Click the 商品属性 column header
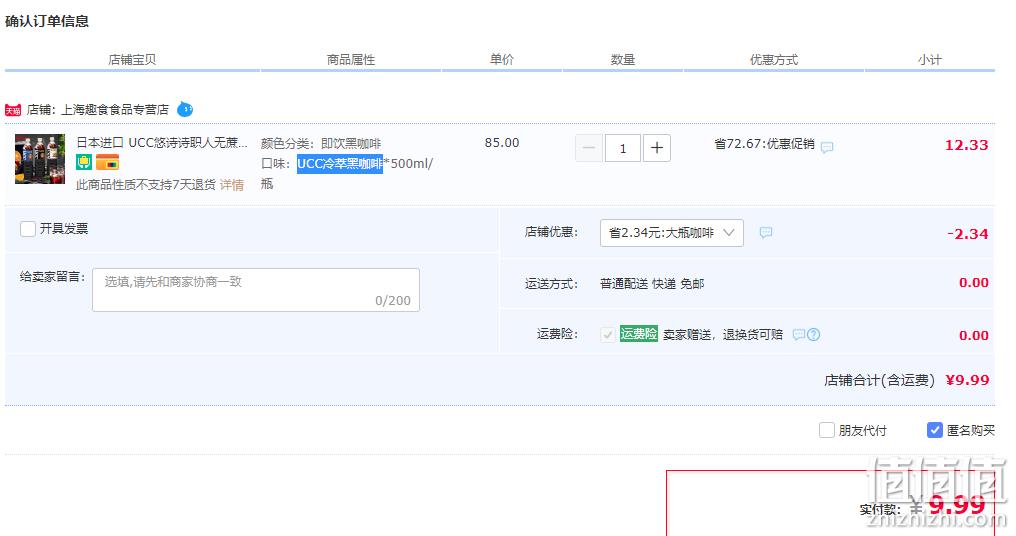This screenshot has width=1016, height=536. click(351, 60)
